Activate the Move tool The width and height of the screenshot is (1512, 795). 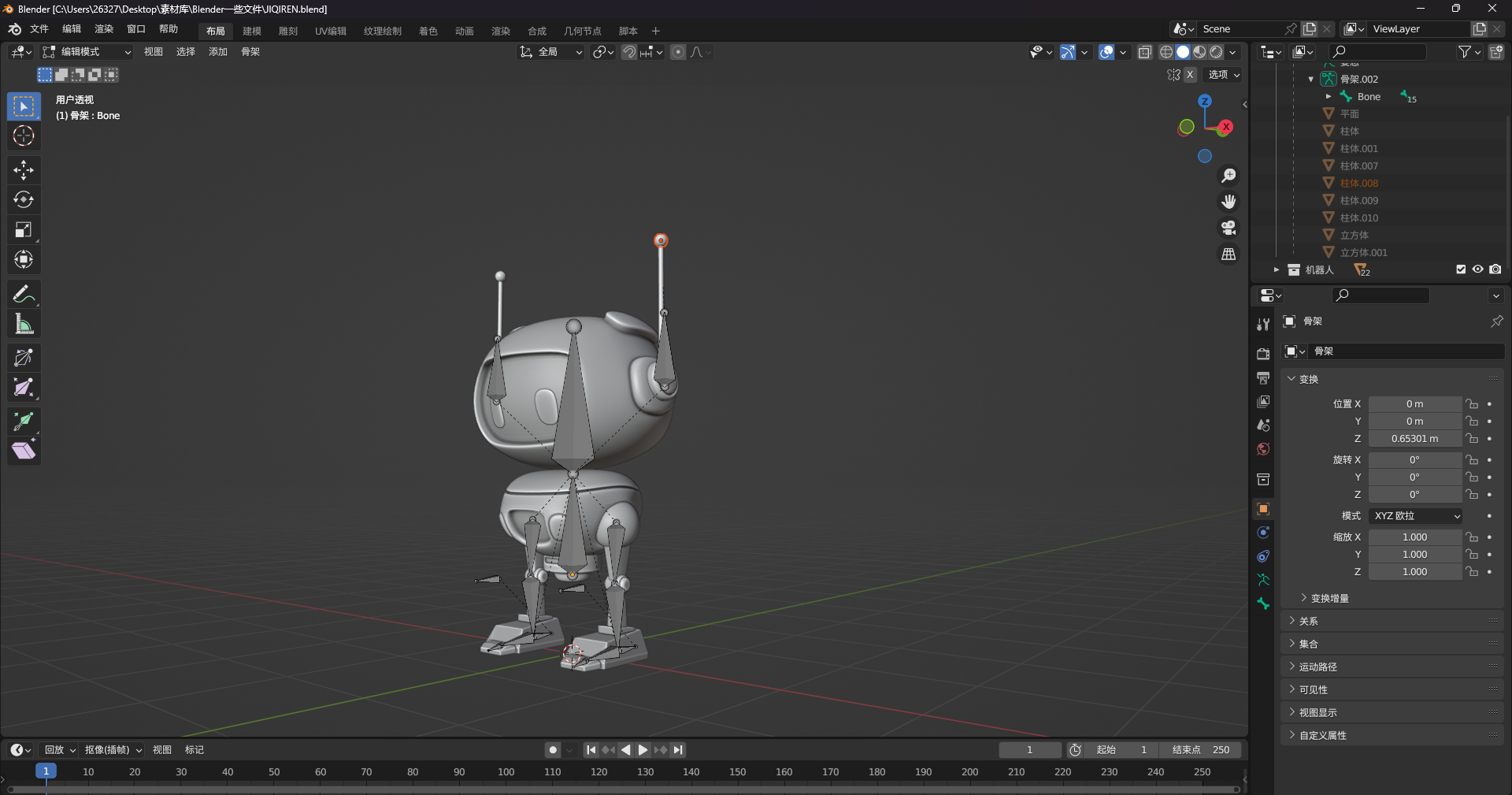point(24,169)
